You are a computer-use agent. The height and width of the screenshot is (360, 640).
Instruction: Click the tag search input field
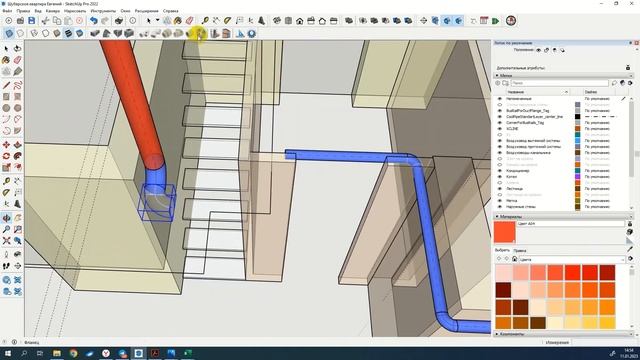tap(559, 83)
